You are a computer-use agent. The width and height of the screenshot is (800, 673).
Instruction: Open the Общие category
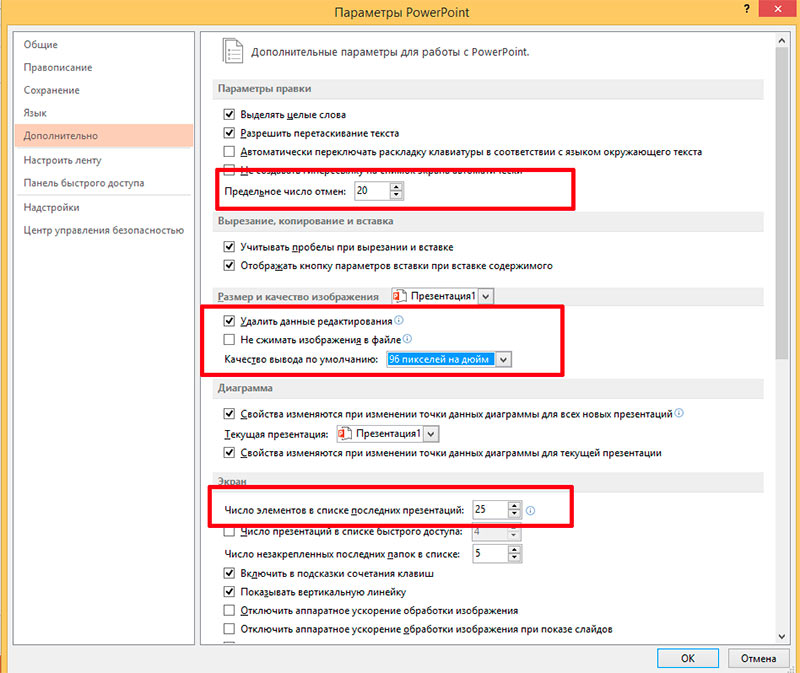click(x=40, y=44)
